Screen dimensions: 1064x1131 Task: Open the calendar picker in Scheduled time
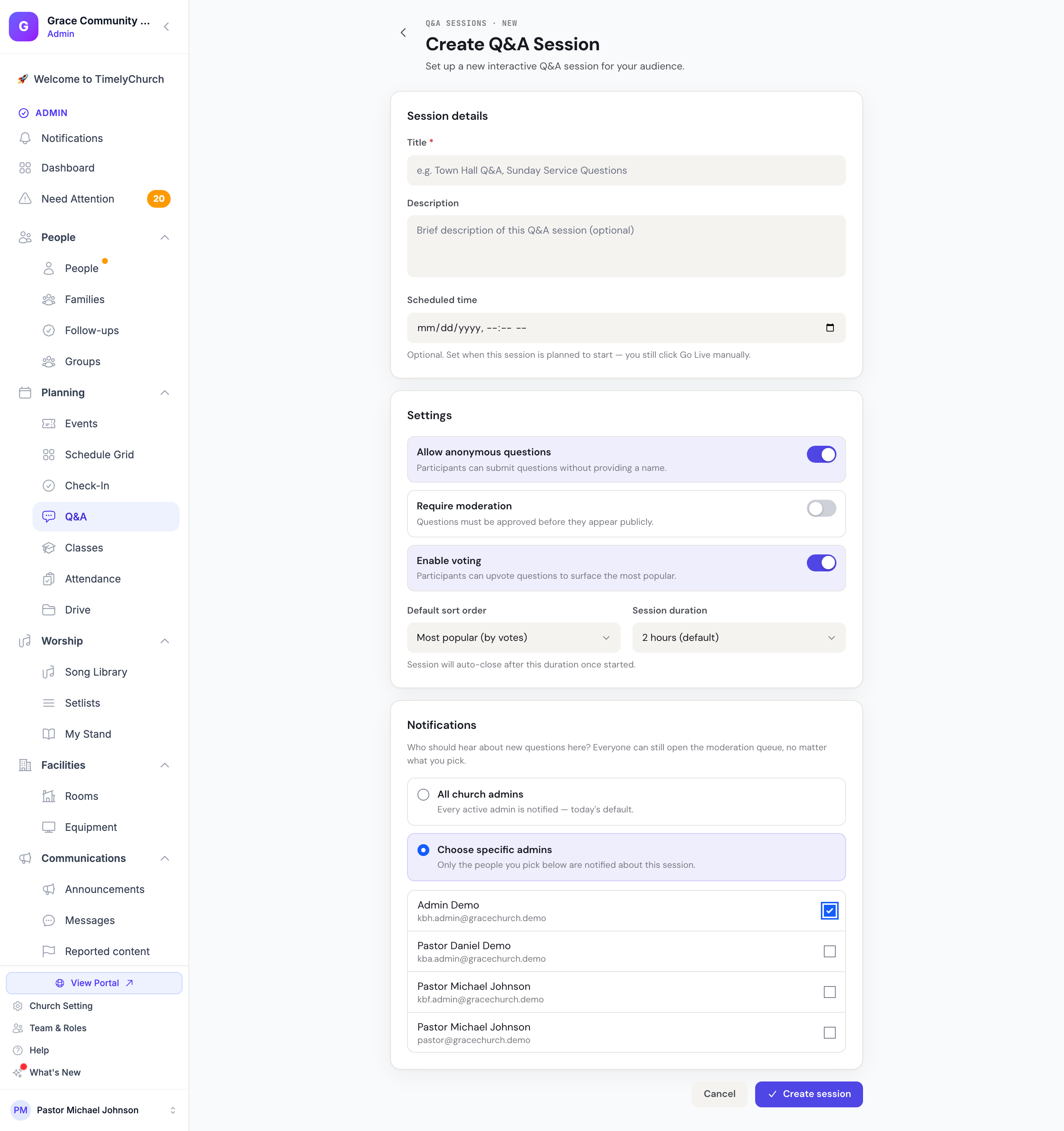click(x=830, y=328)
